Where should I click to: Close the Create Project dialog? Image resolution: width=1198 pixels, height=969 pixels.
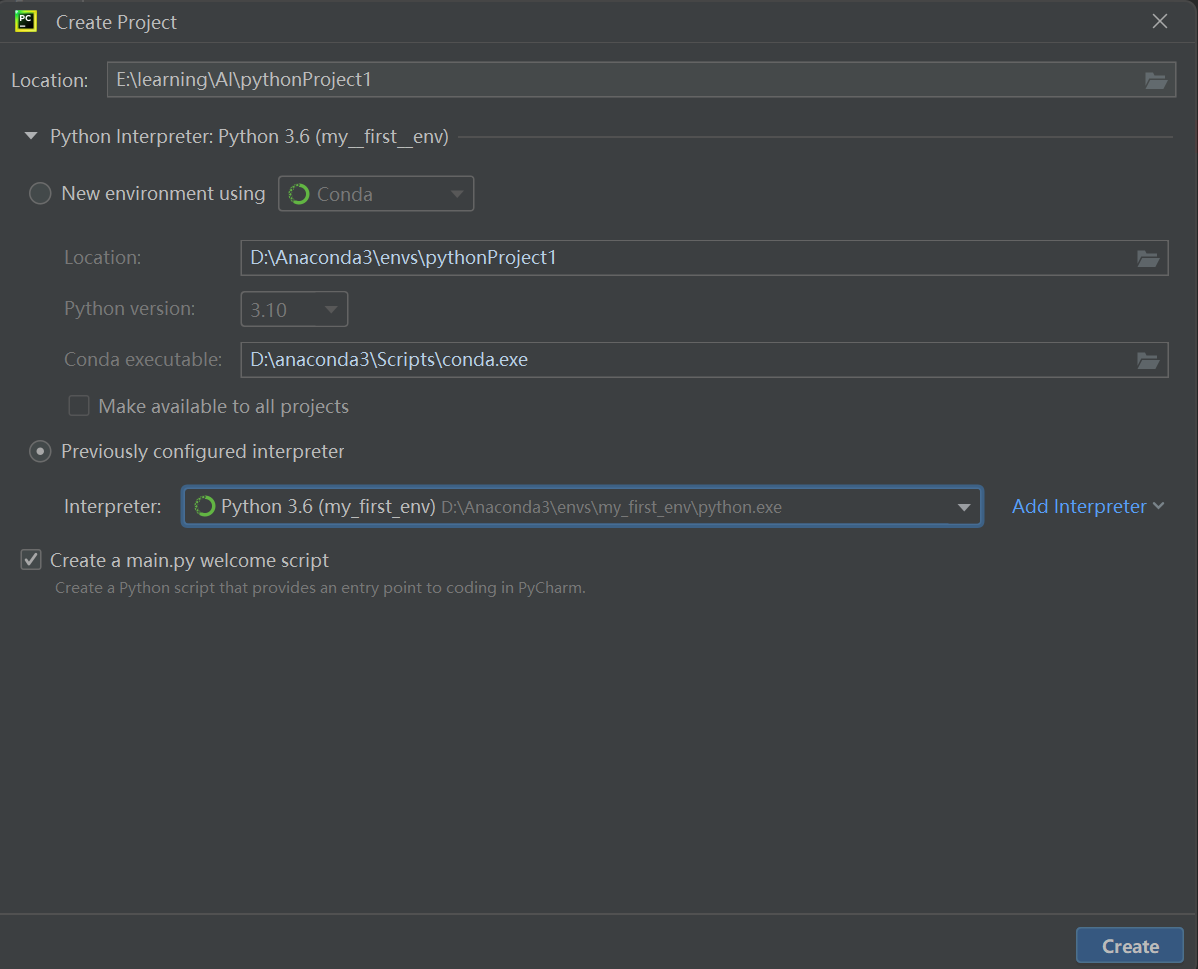(x=1160, y=21)
